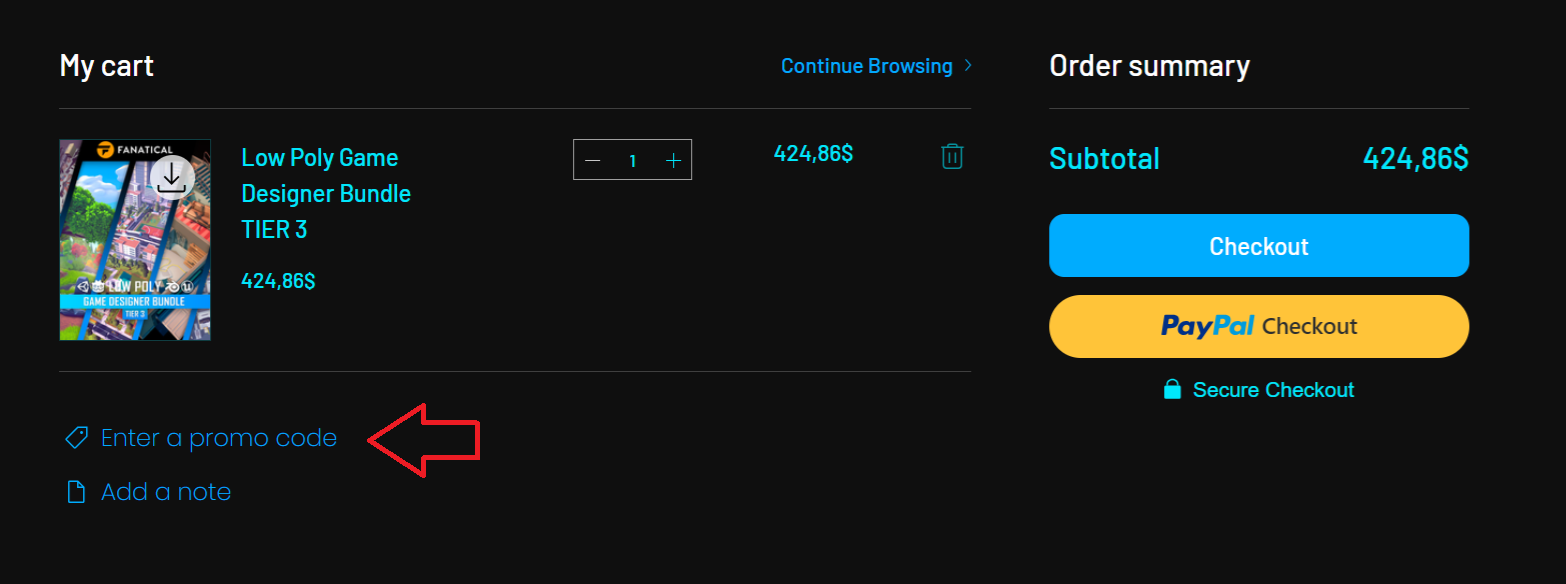The image size is (1566, 584).
Task: Click the chevron beside Continue Browsing
Action: (x=967, y=66)
